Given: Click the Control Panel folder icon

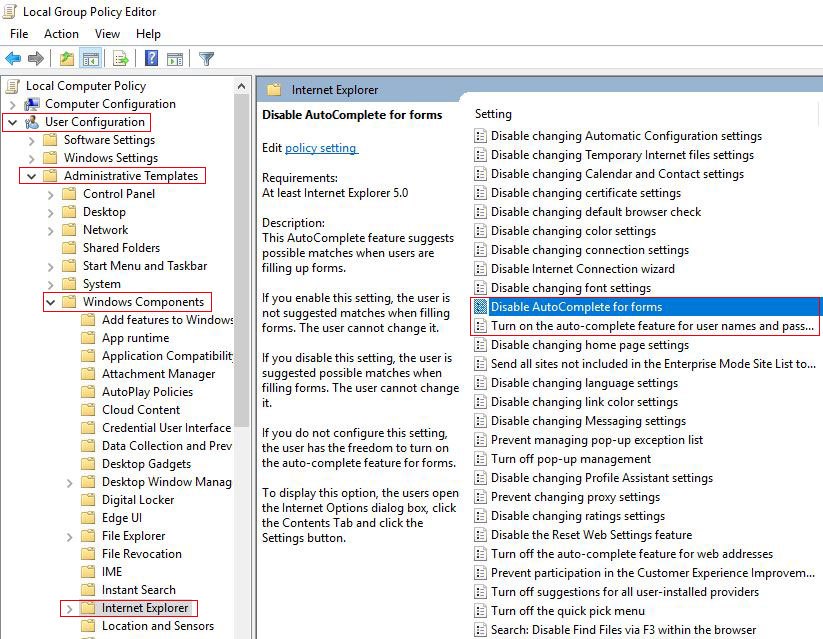Looking at the screenshot, I should pyautogui.click(x=69, y=194).
